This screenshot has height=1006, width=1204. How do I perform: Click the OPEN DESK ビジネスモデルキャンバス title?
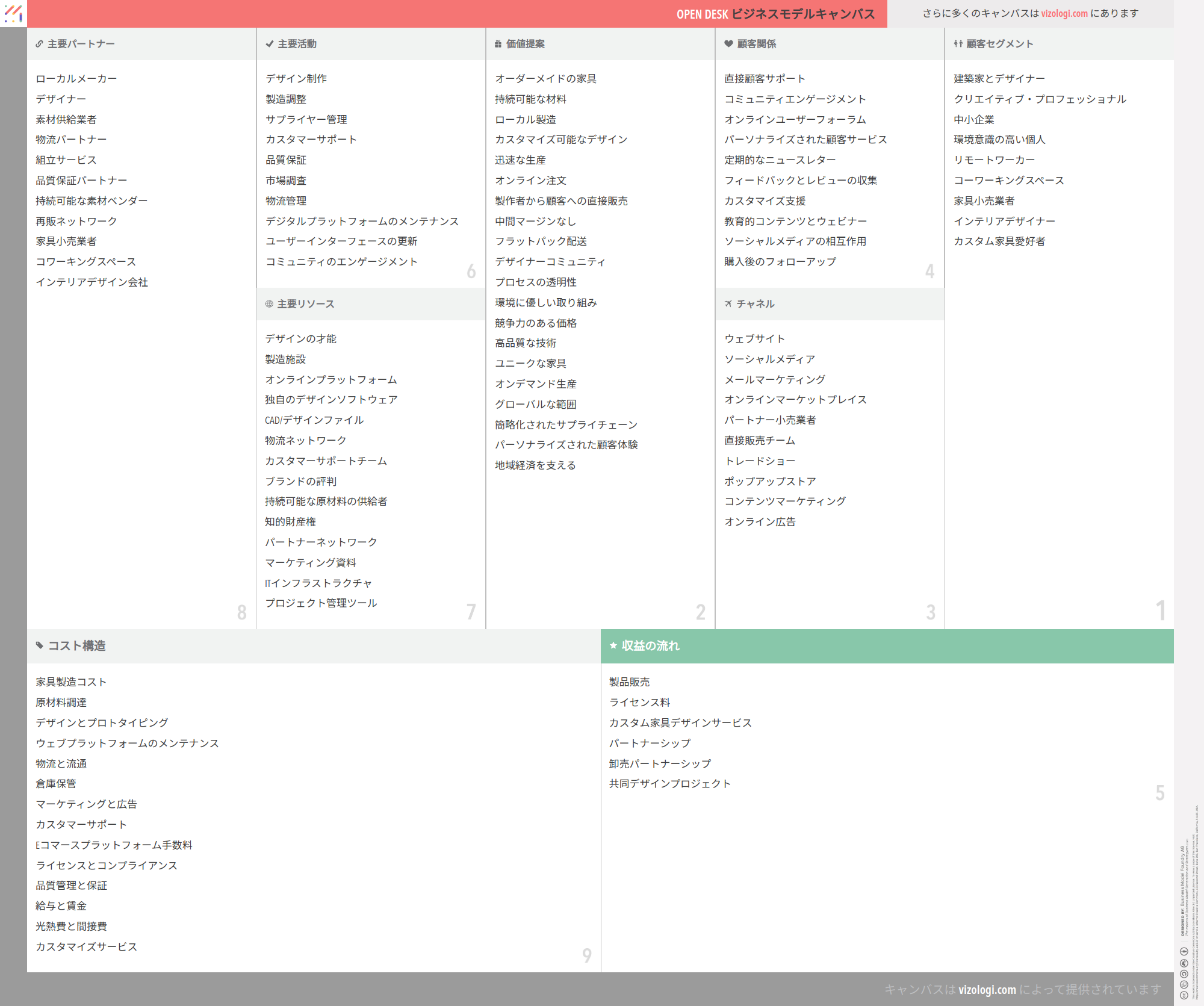tap(775, 14)
